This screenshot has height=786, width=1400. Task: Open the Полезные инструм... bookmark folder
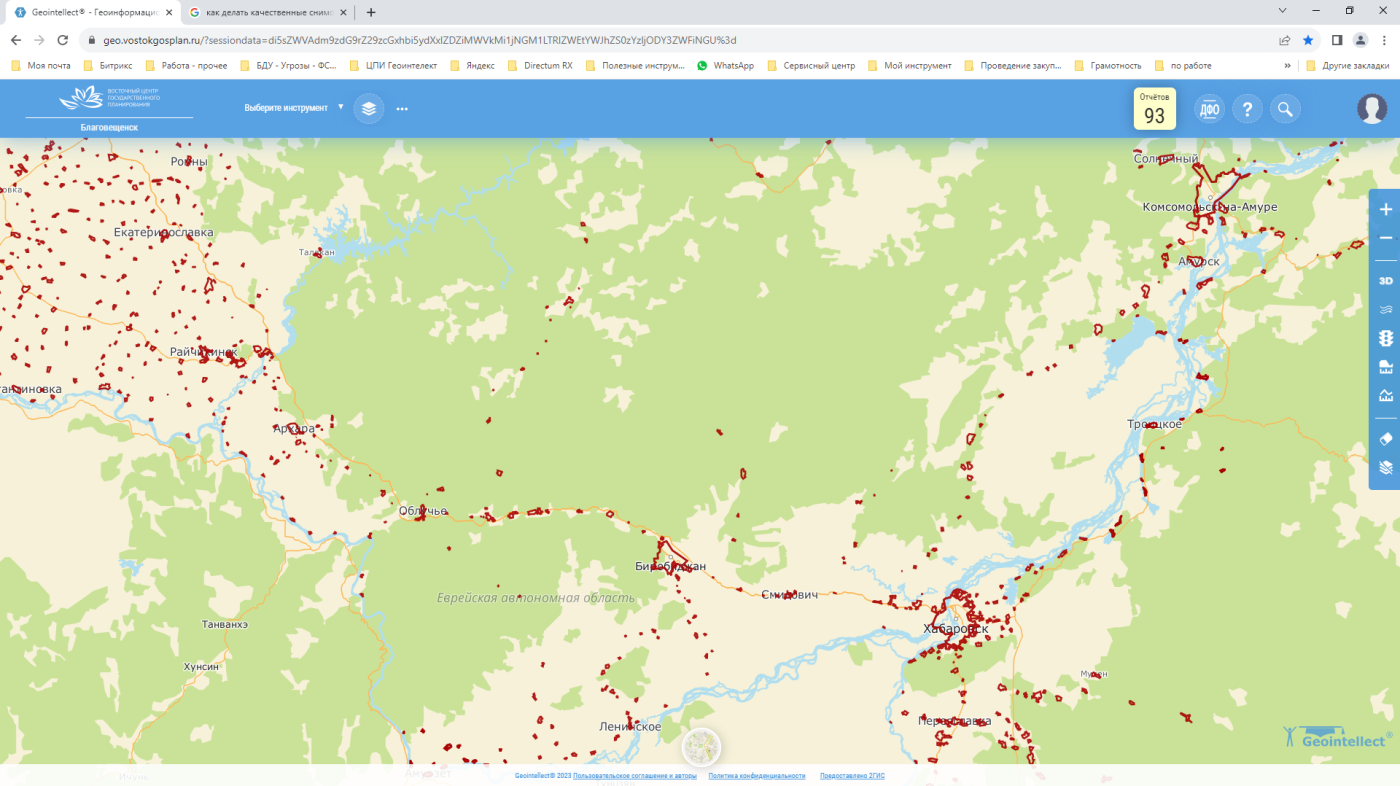click(x=635, y=65)
